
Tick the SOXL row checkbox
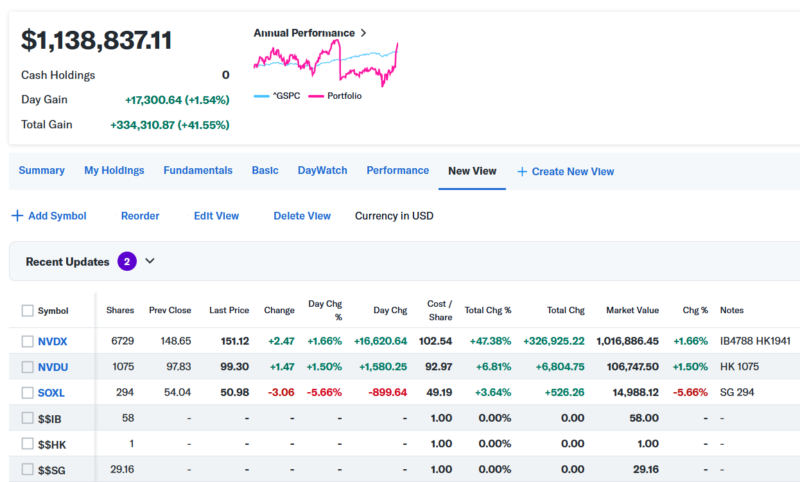pos(27,392)
